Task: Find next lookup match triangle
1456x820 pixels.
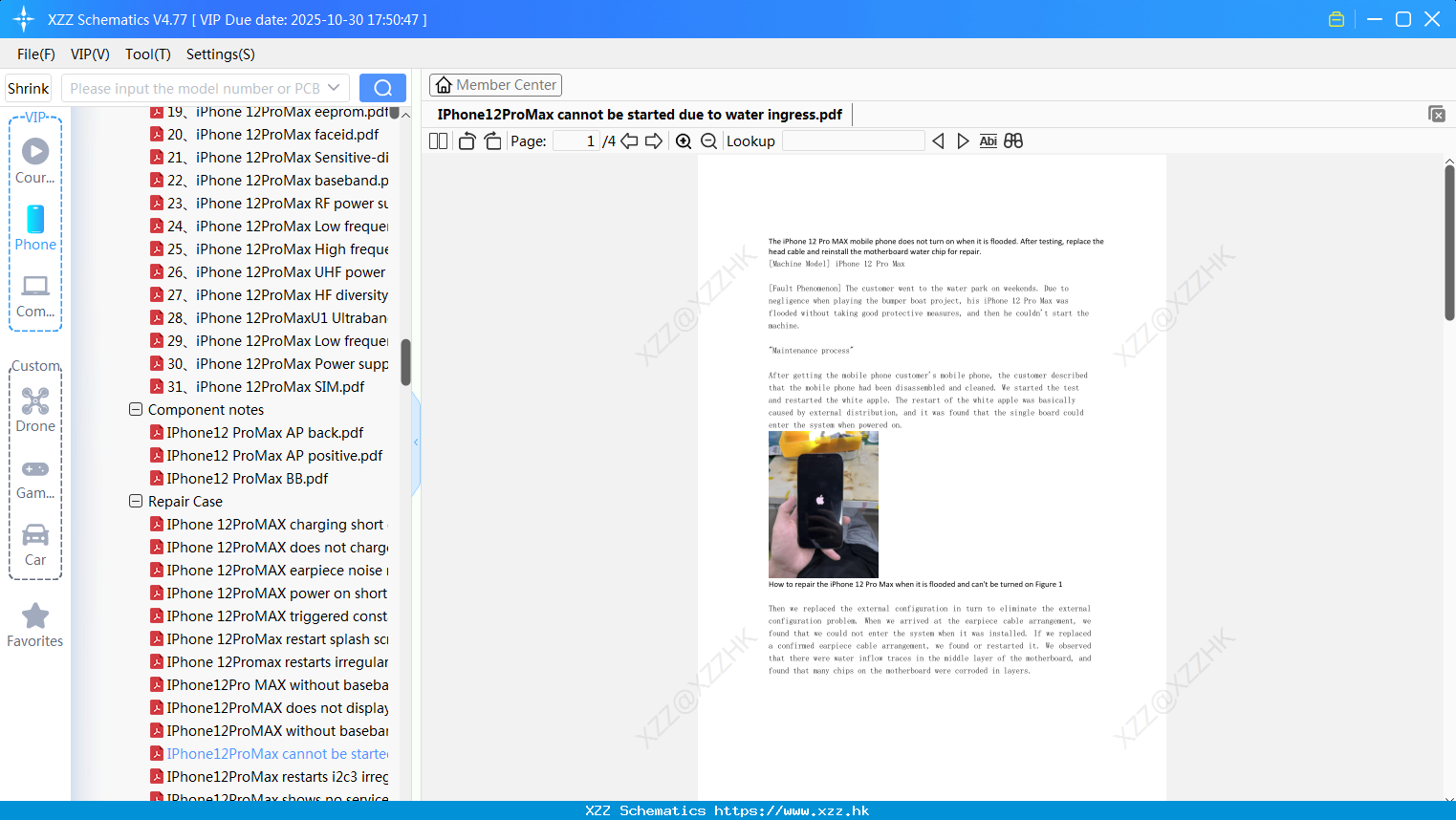Action: [963, 141]
